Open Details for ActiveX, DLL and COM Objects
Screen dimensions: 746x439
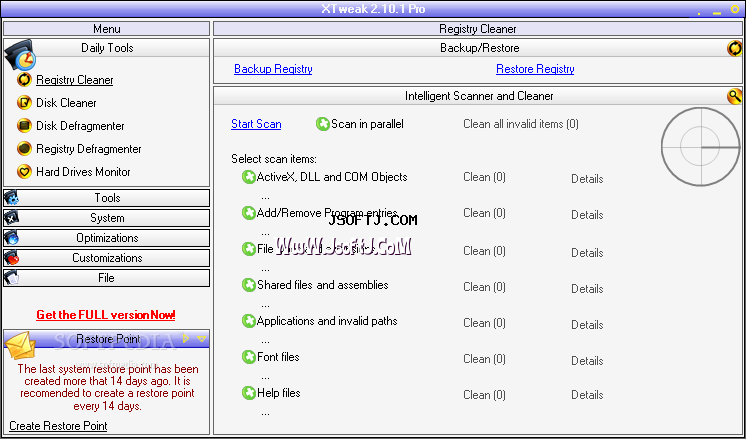point(587,179)
